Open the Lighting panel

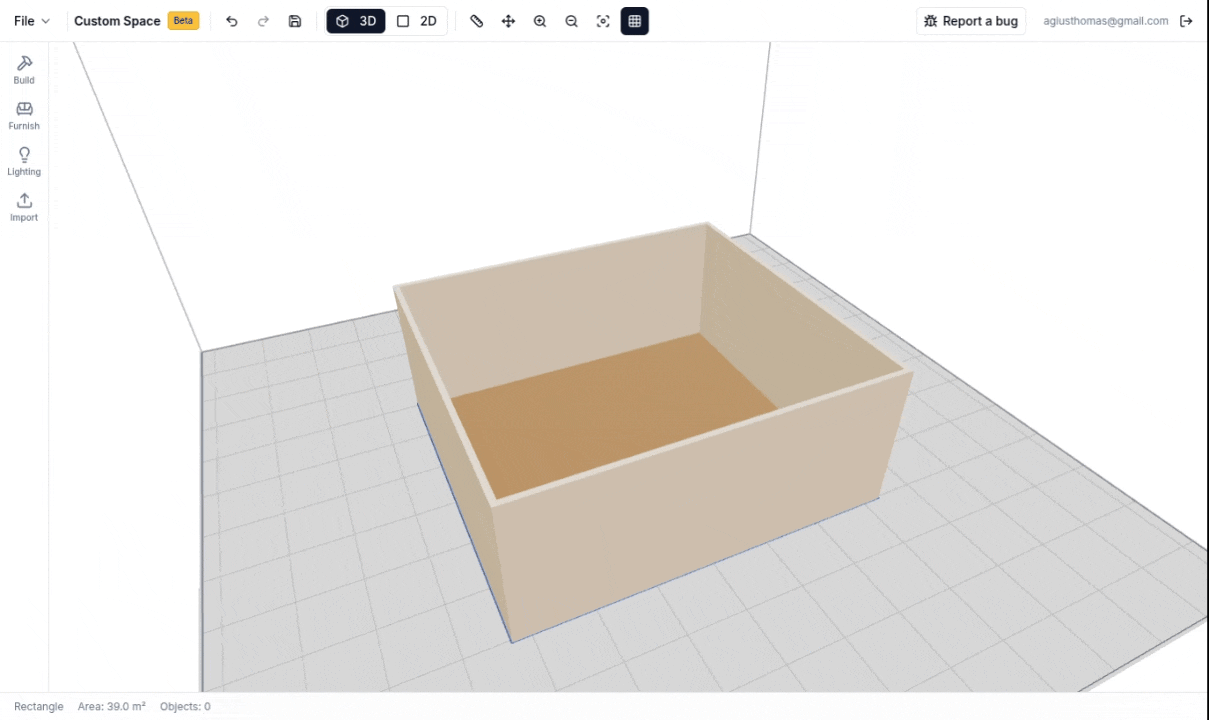click(24, 162)
